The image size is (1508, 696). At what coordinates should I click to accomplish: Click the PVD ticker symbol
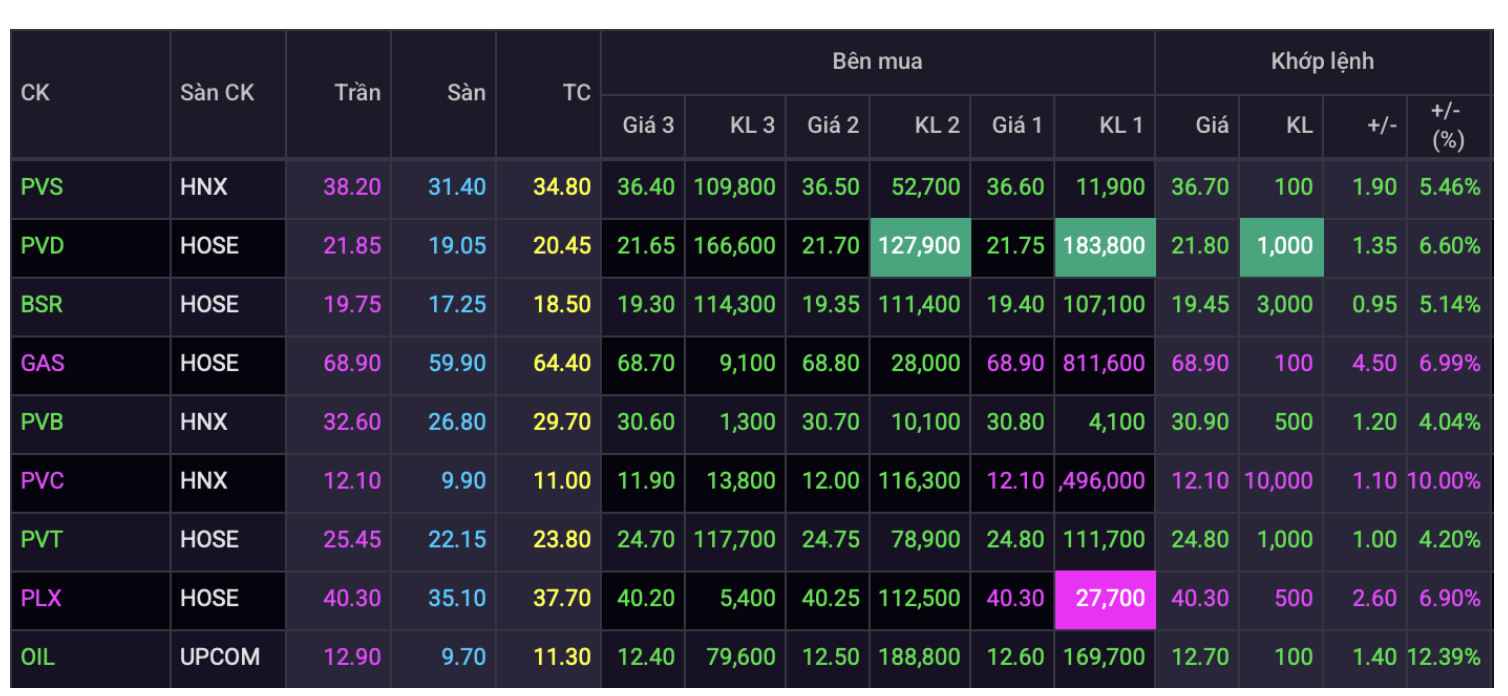[43, 246]
